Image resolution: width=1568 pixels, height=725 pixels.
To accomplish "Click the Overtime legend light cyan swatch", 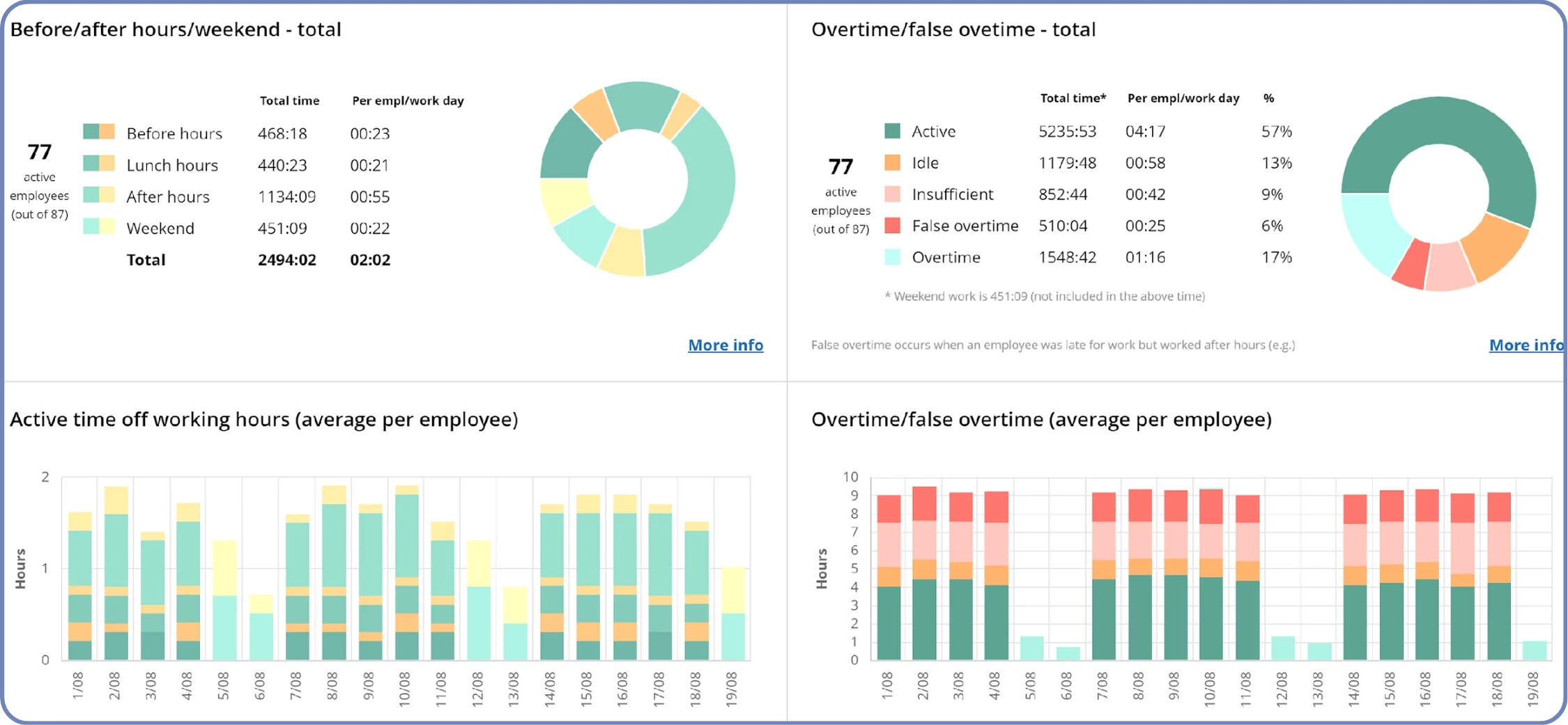I will click(x=892, y=257).
